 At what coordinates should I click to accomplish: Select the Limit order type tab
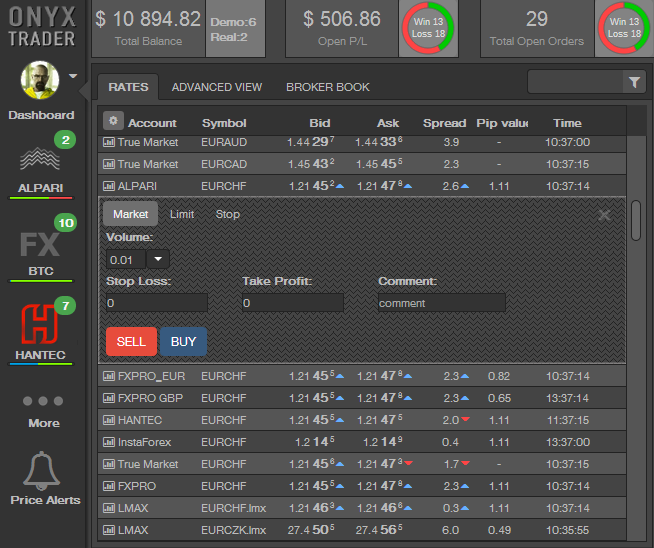coord(182,214)
